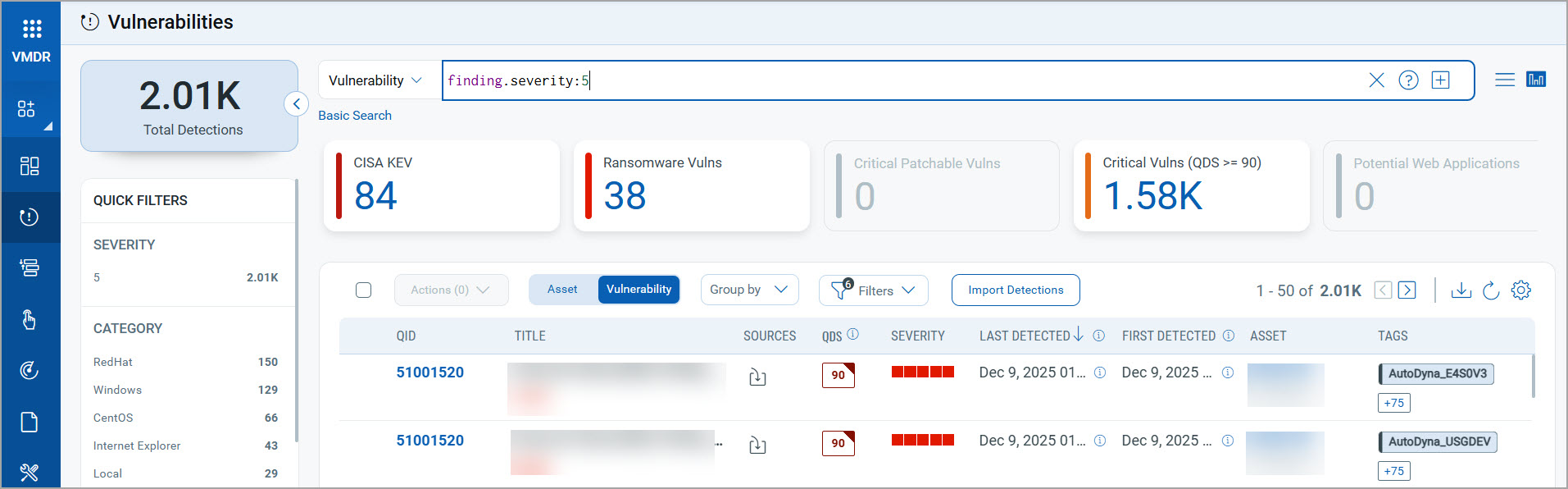Expand +75 tags in first row
Image resolution: width=1568 pixels, height=489 pixels.
(x=1394, y=403)
